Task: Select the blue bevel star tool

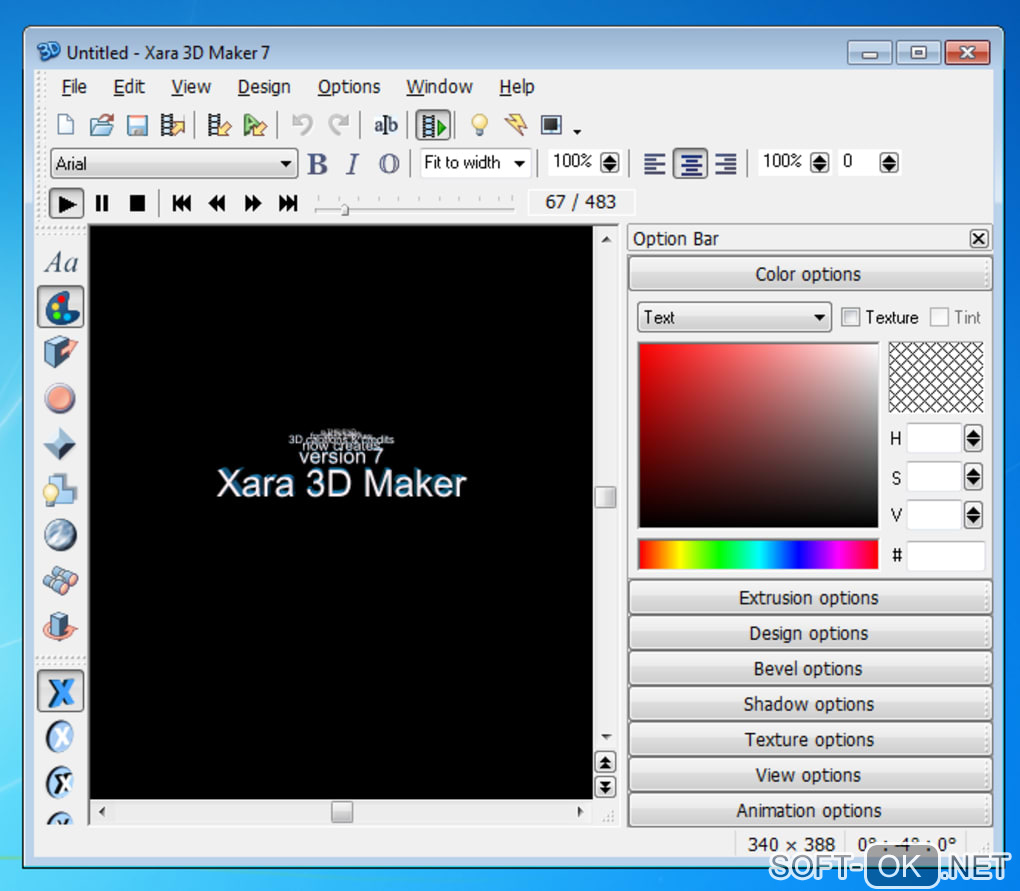Action: 60,444
